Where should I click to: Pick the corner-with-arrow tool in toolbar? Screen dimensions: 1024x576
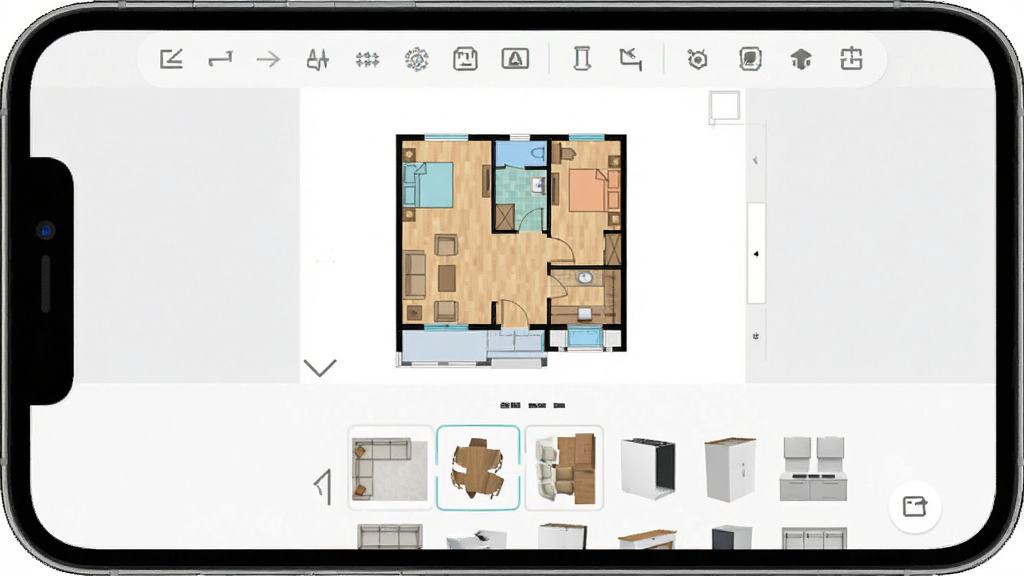coord(631,59)
